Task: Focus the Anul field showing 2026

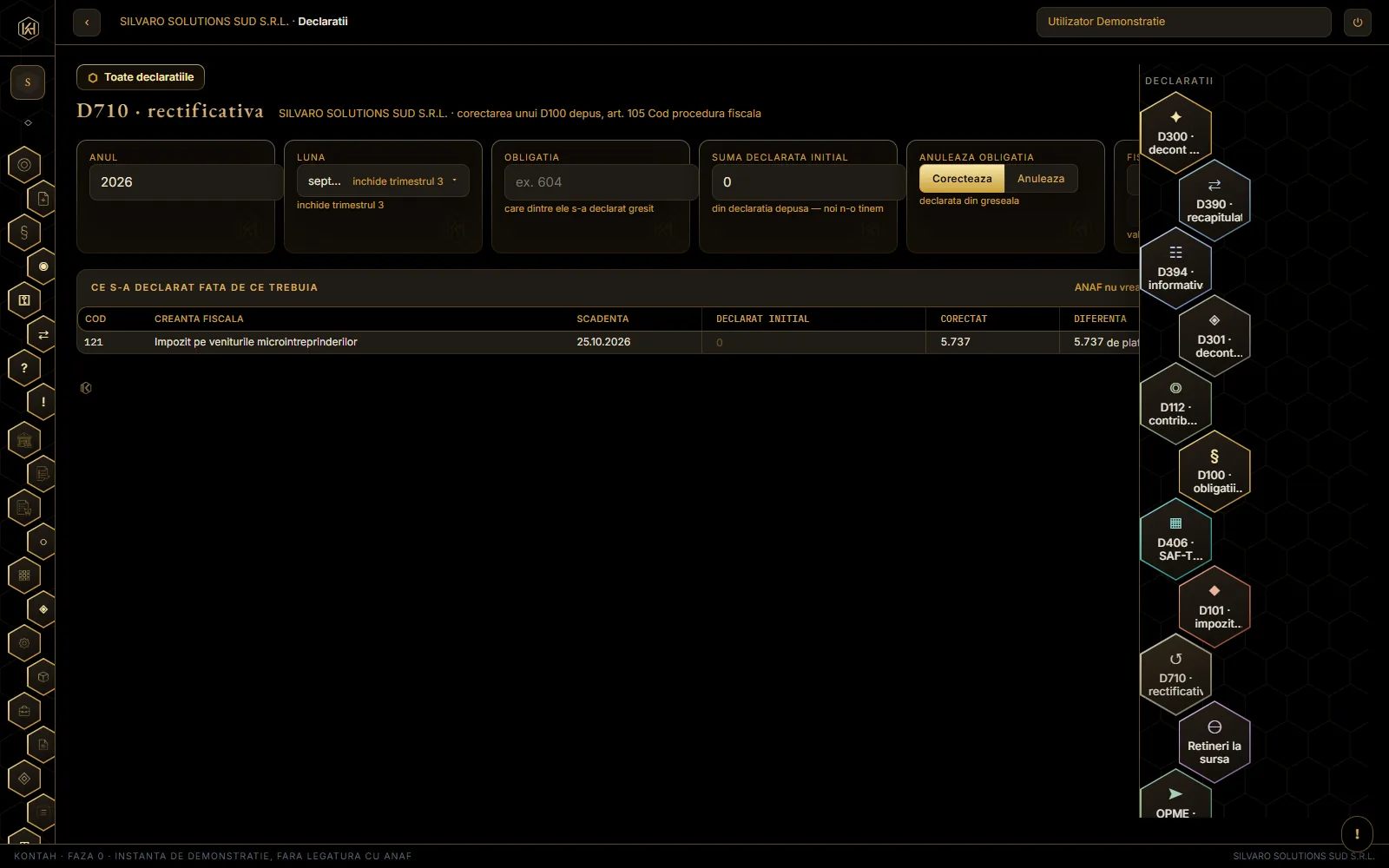Action: click(x=185, y=182)
